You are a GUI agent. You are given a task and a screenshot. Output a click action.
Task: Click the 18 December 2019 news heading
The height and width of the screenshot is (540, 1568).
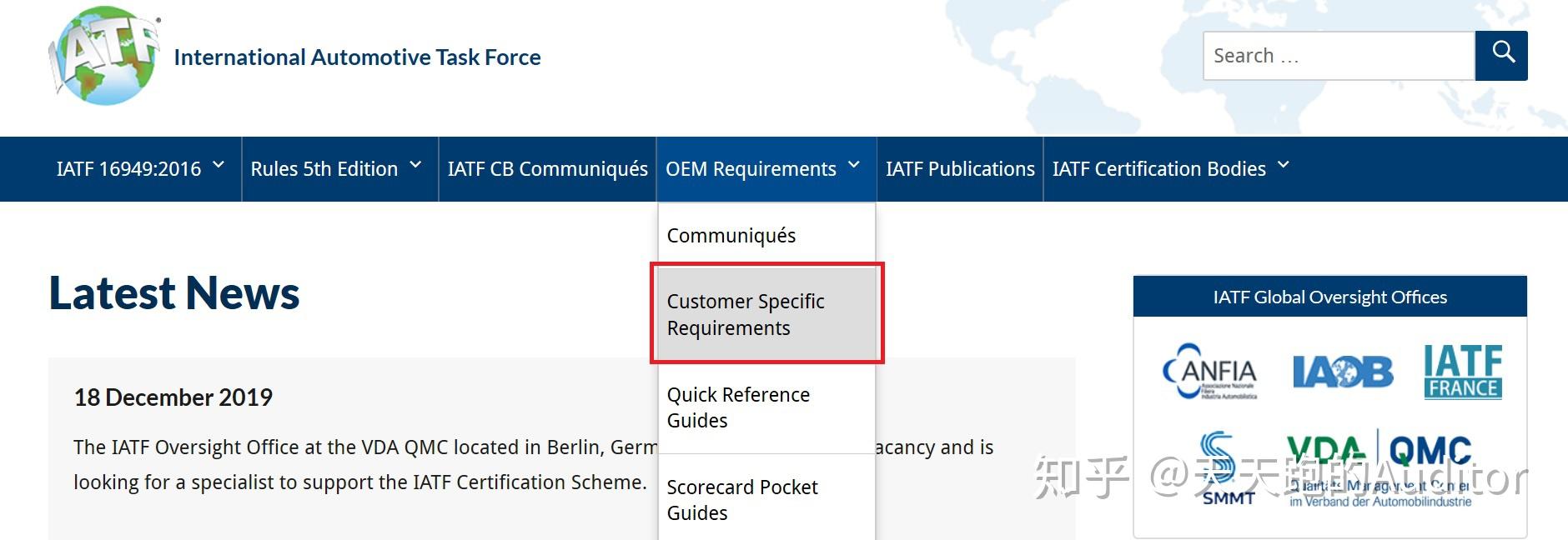coord(173,397)
